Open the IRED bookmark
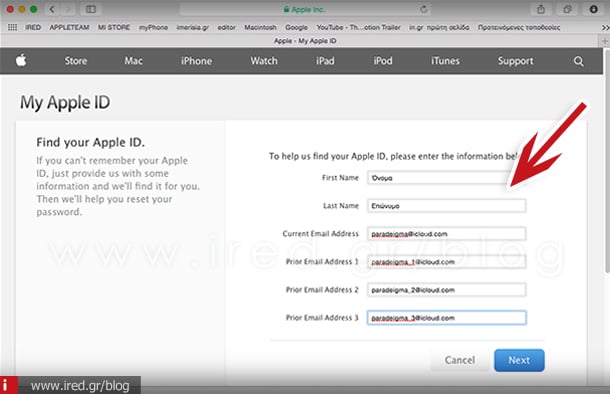Screen dimensions: 610x394 33,27
